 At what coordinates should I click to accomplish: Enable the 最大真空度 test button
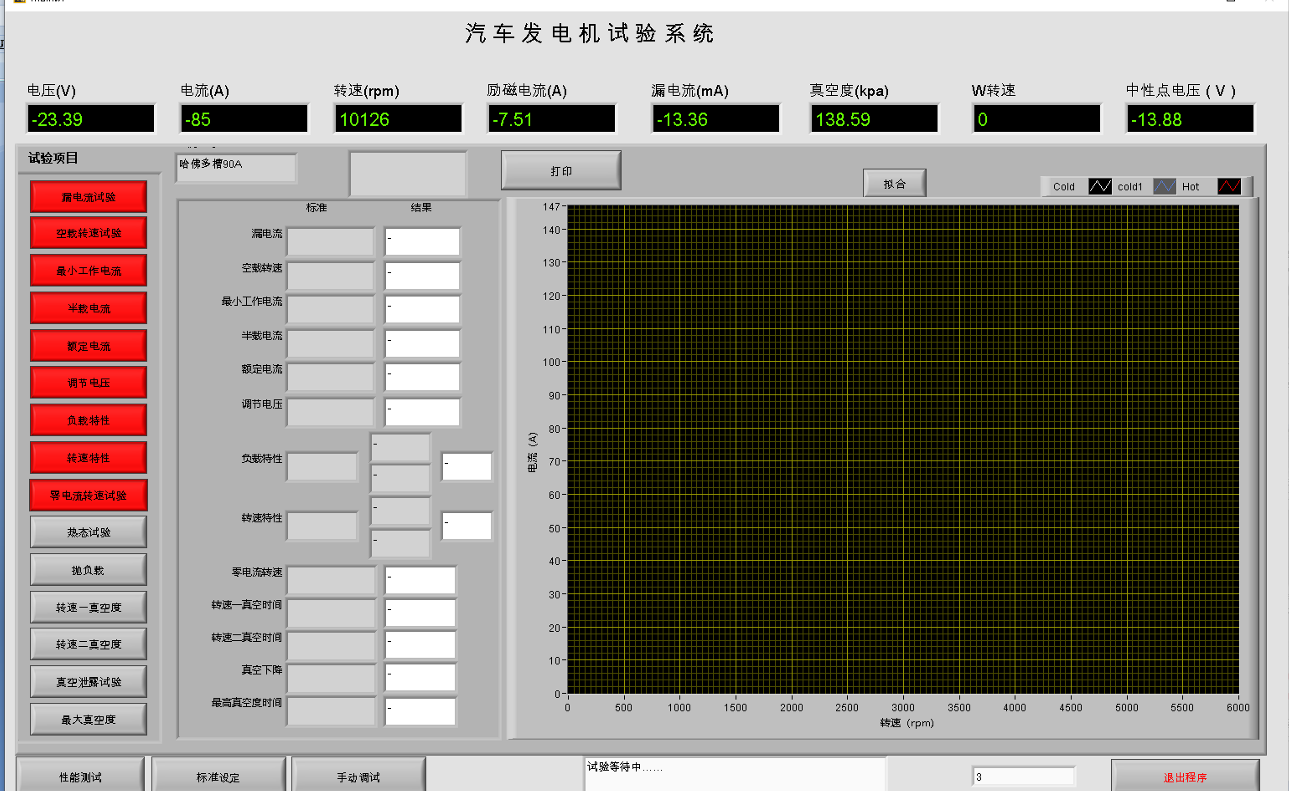click(88, 719)
